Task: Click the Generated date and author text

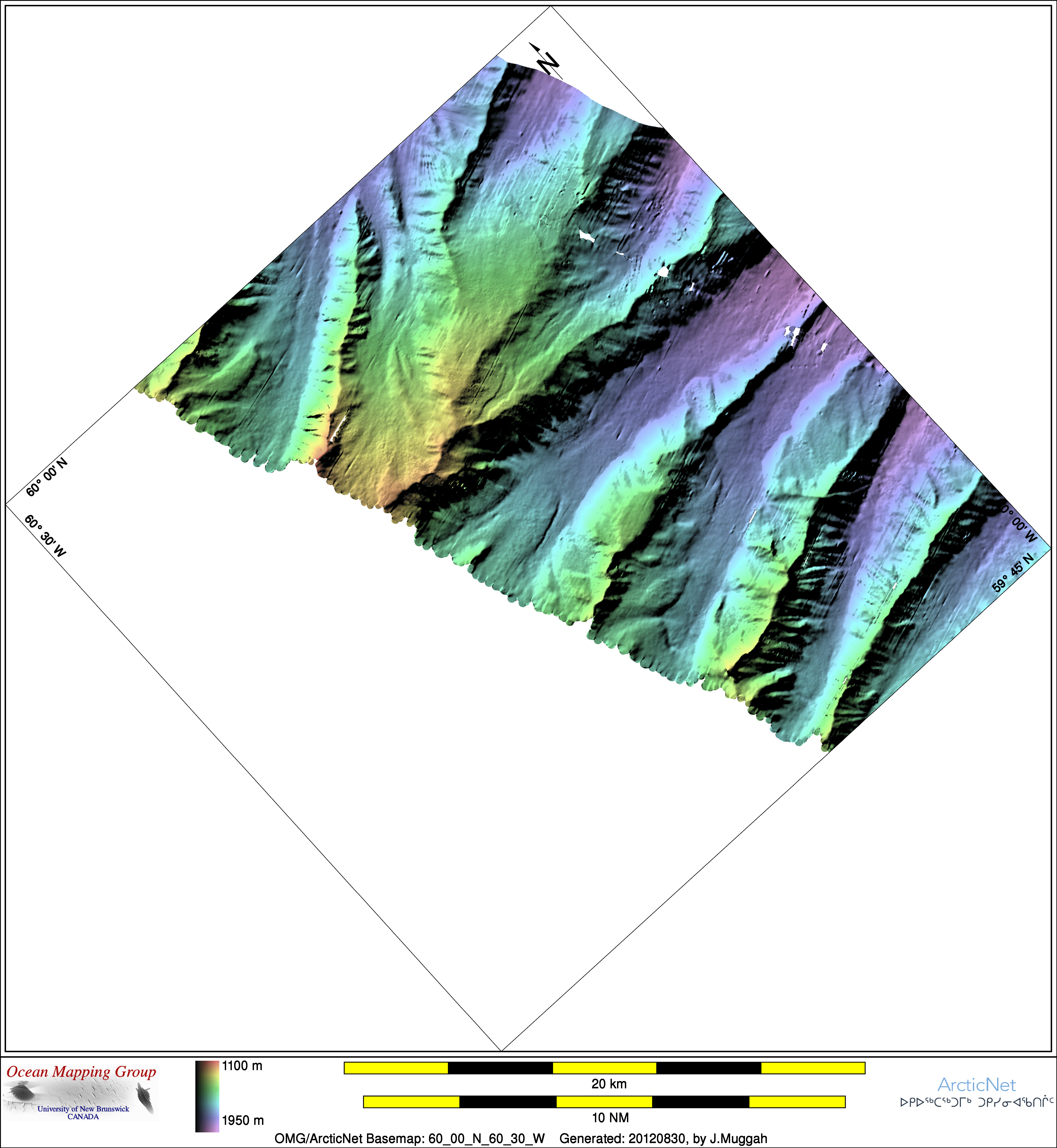Action: click(x=663, y=1138)
